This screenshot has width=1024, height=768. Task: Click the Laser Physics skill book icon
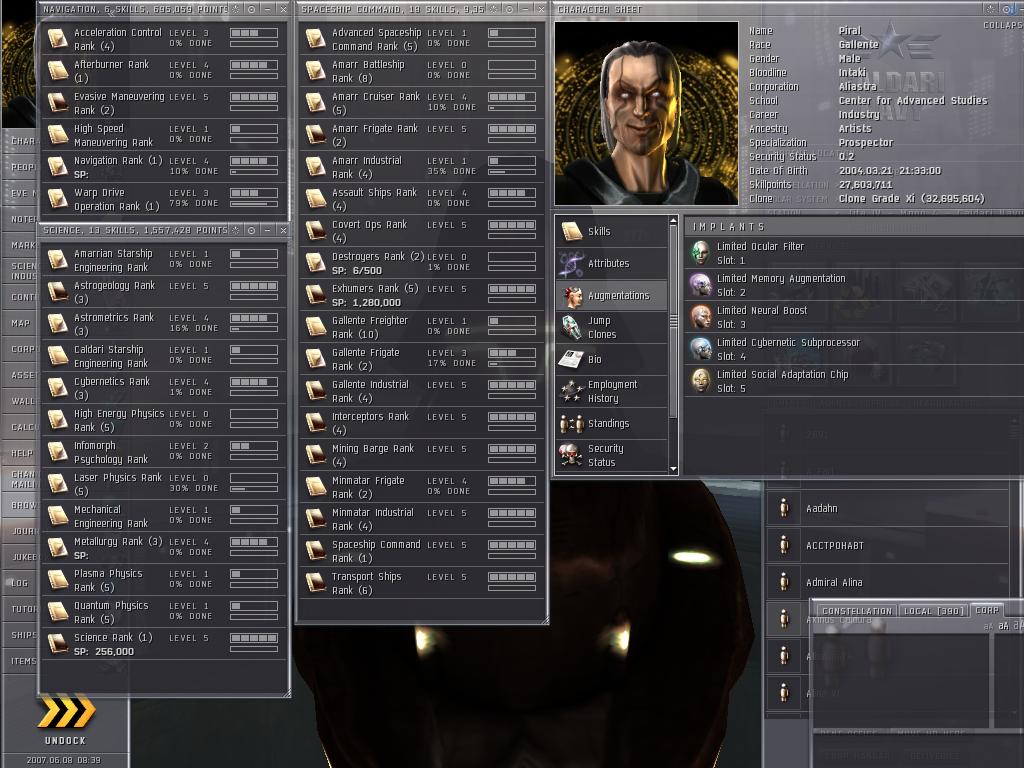58,484
